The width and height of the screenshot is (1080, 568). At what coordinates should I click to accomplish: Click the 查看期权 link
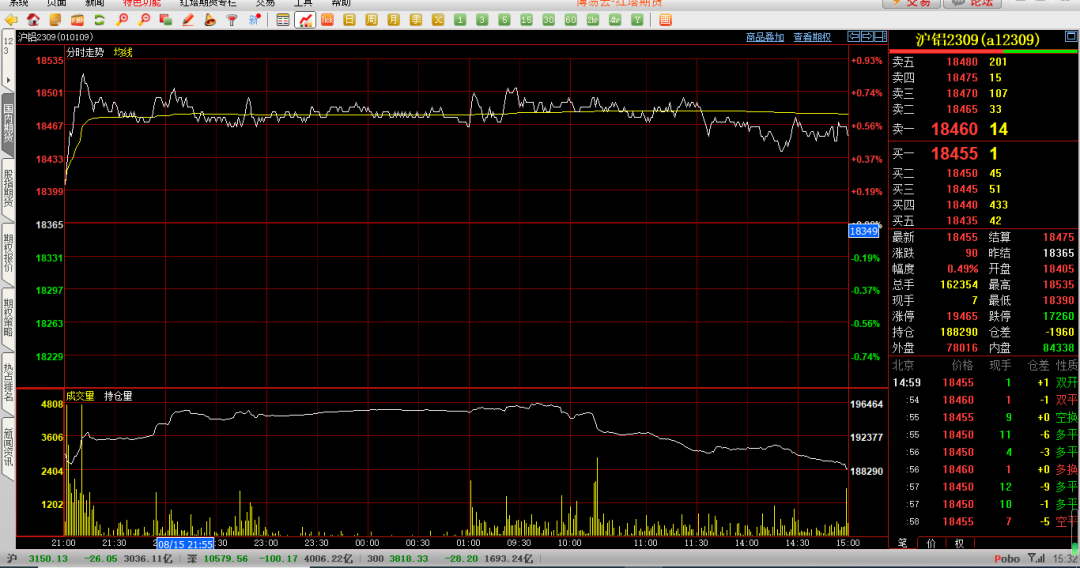[x=812, y=38]
